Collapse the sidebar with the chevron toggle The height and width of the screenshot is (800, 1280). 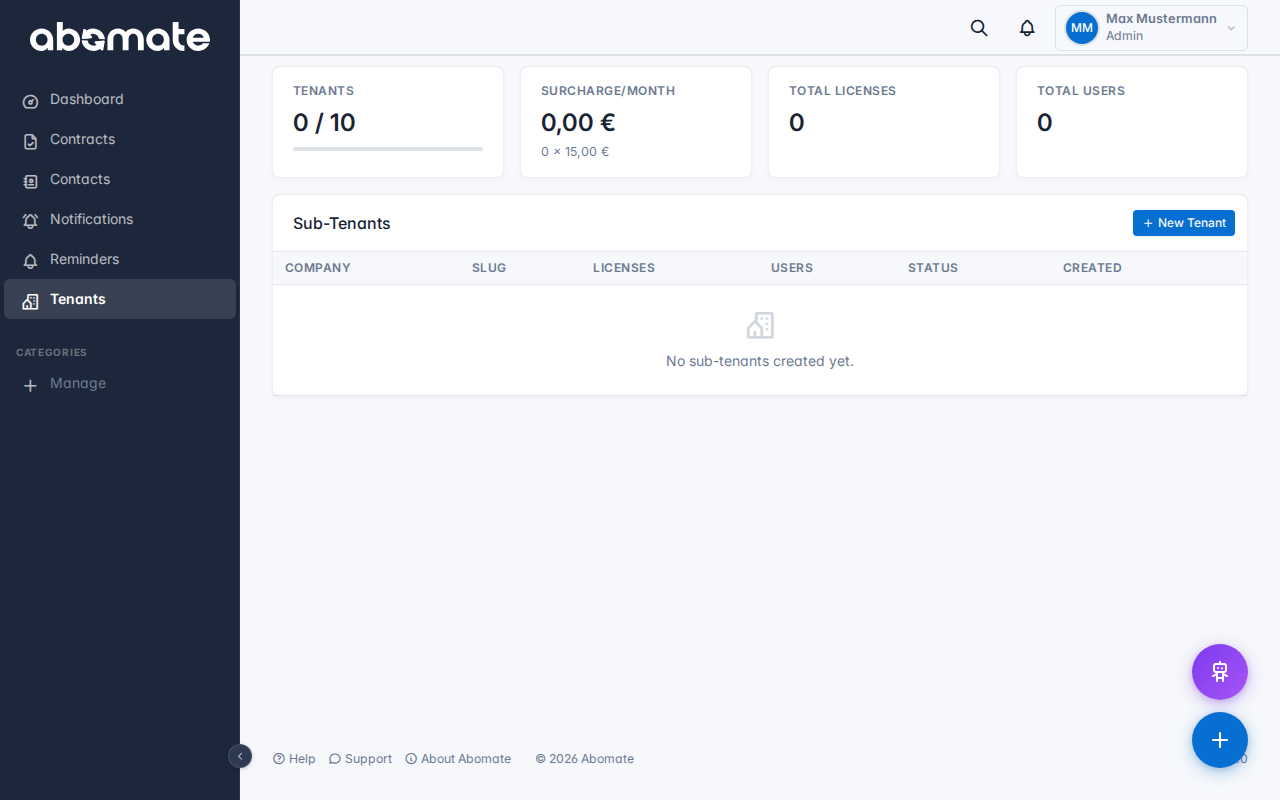[x=240, y=756]
